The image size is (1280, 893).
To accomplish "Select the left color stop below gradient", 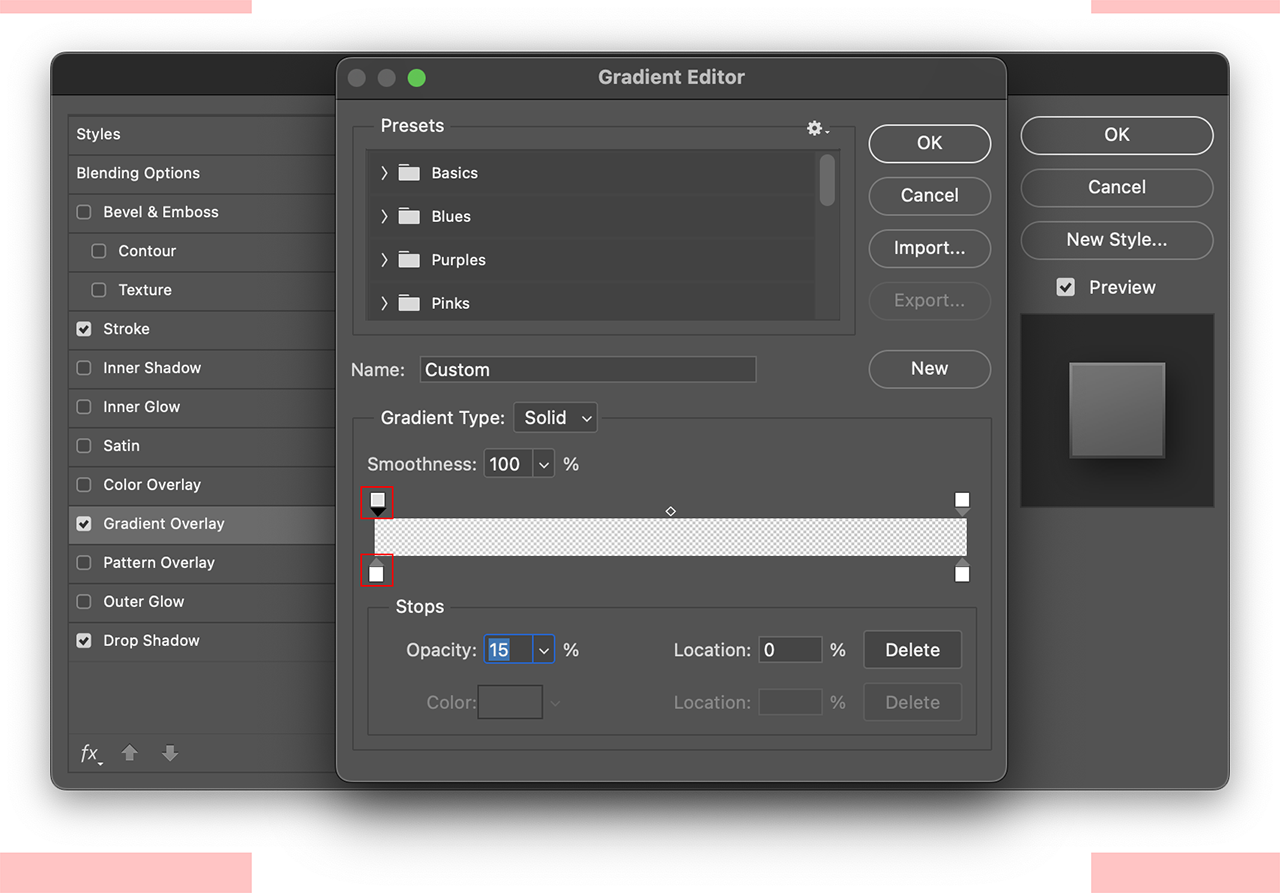I will pyautogui.click(x=376, y=570).
